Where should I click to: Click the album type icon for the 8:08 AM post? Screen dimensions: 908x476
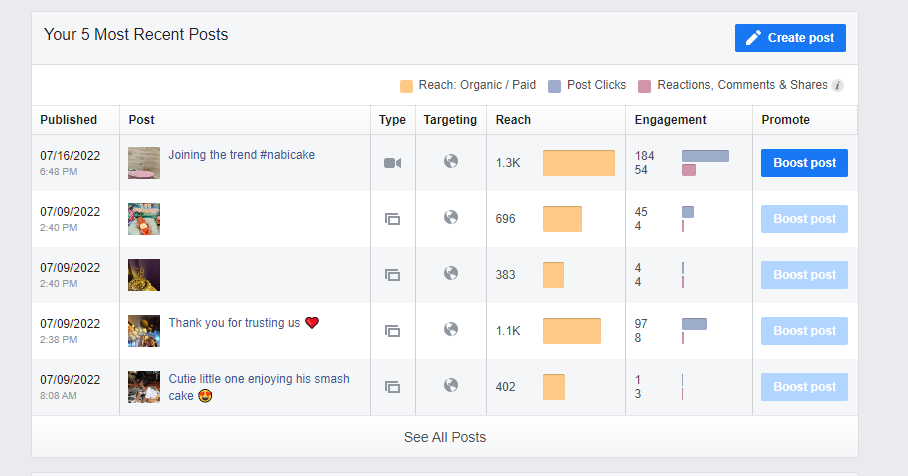(x=393, y=387)
